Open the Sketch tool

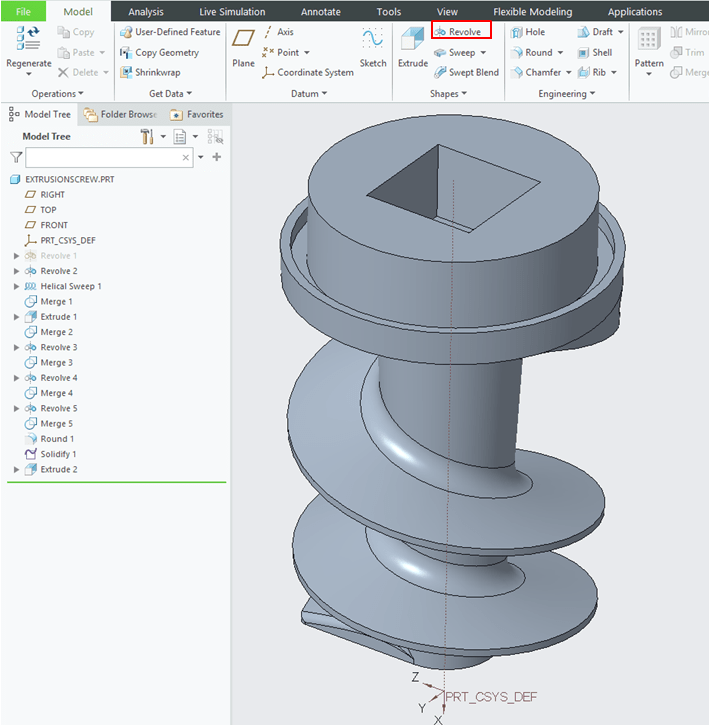[373, 48]
